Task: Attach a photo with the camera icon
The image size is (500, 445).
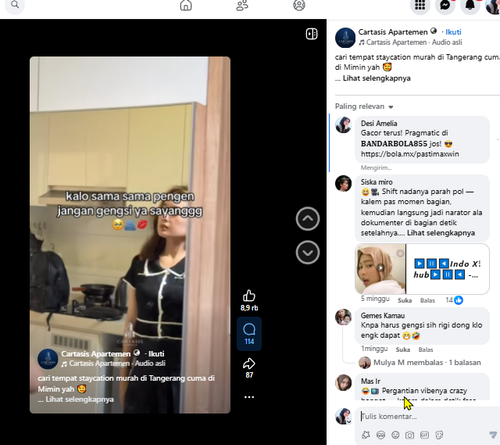Action: tap(410, 435)
